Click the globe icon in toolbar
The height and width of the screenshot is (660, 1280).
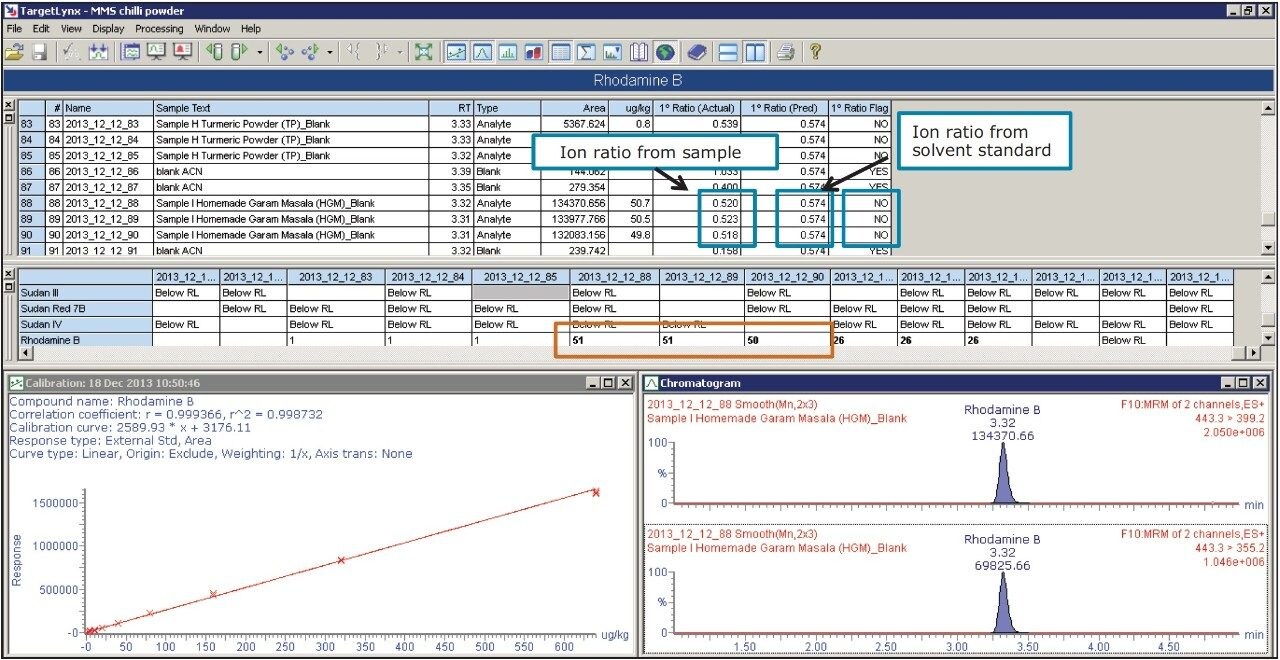(665, 51)
